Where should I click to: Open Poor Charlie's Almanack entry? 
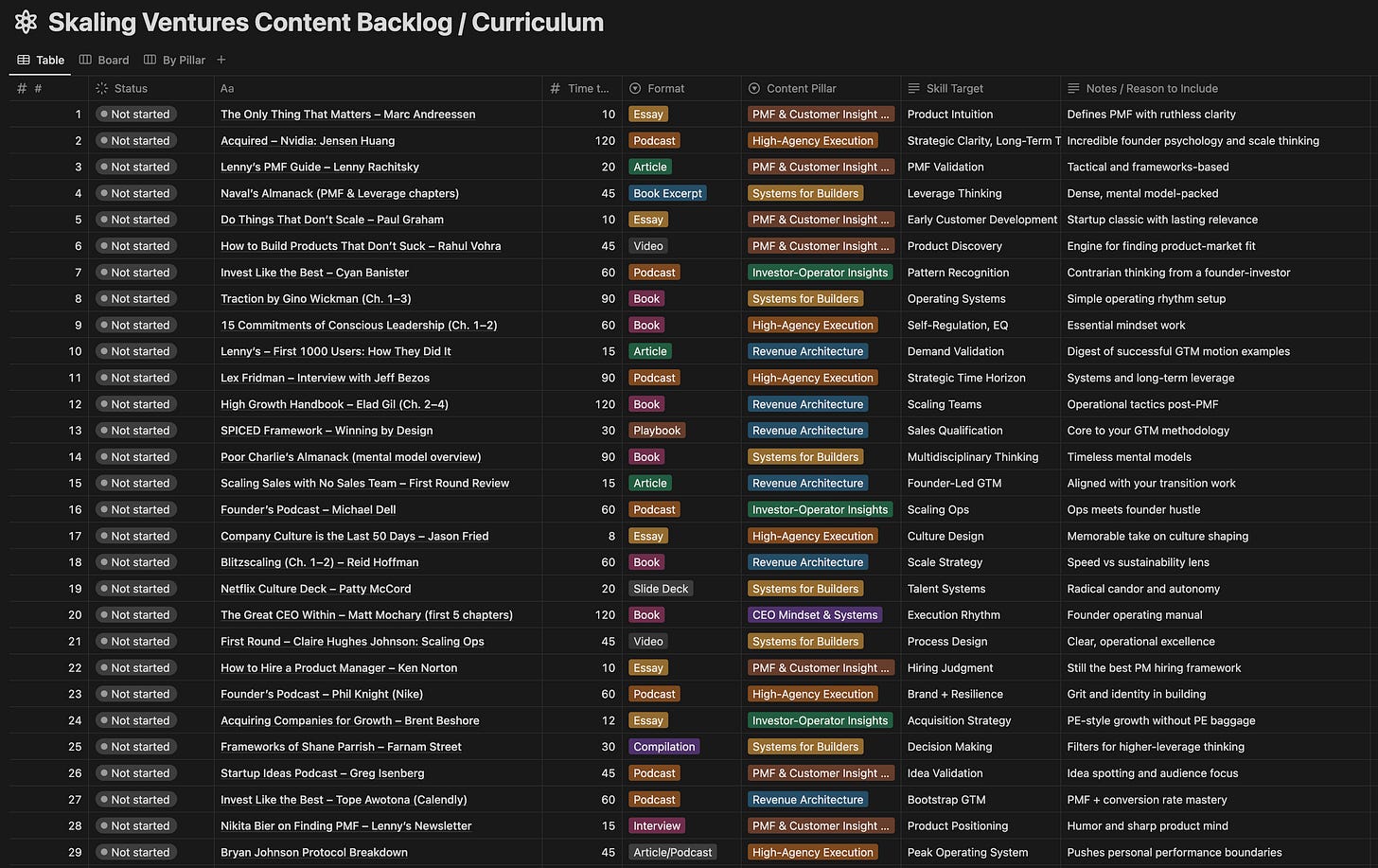point(350,457)
